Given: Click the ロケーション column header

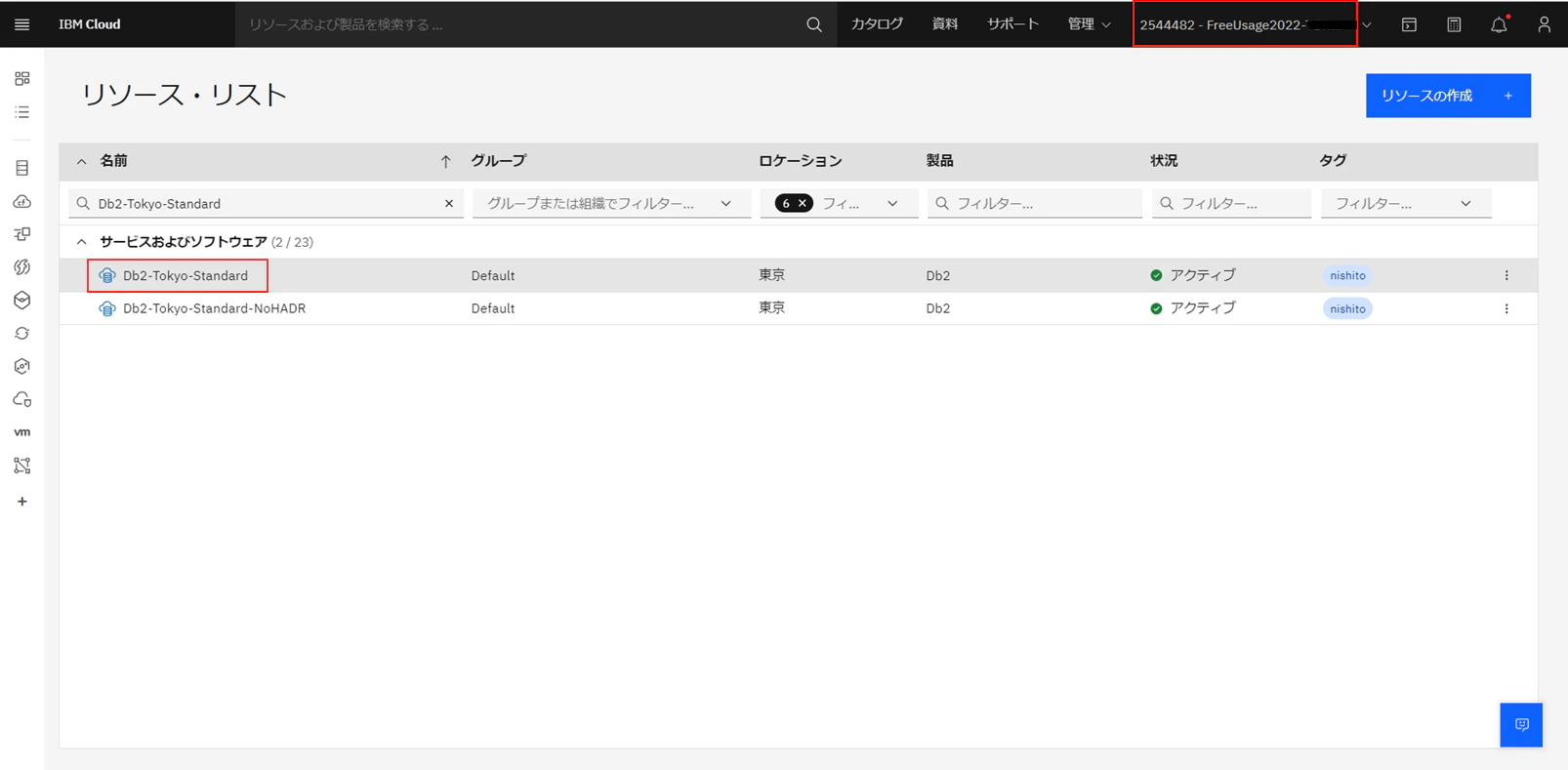Looking at the screenshot, I should point(800,161).
